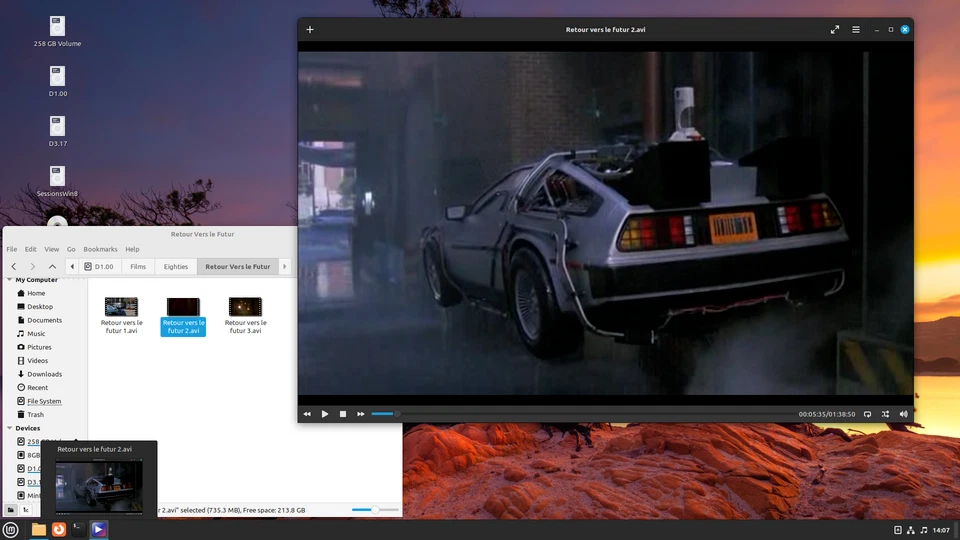960x540 pixels.
Task: Toggle repeat mode in the video player
Action: click(x=868, y=414)
